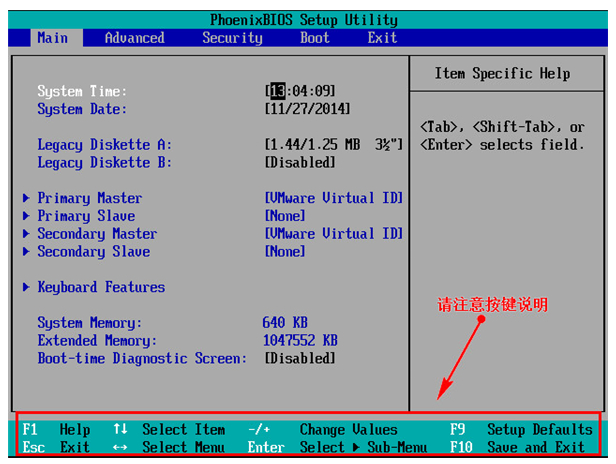
Task: Click the F1 Help key legend
Action: [x=56, y=429]
